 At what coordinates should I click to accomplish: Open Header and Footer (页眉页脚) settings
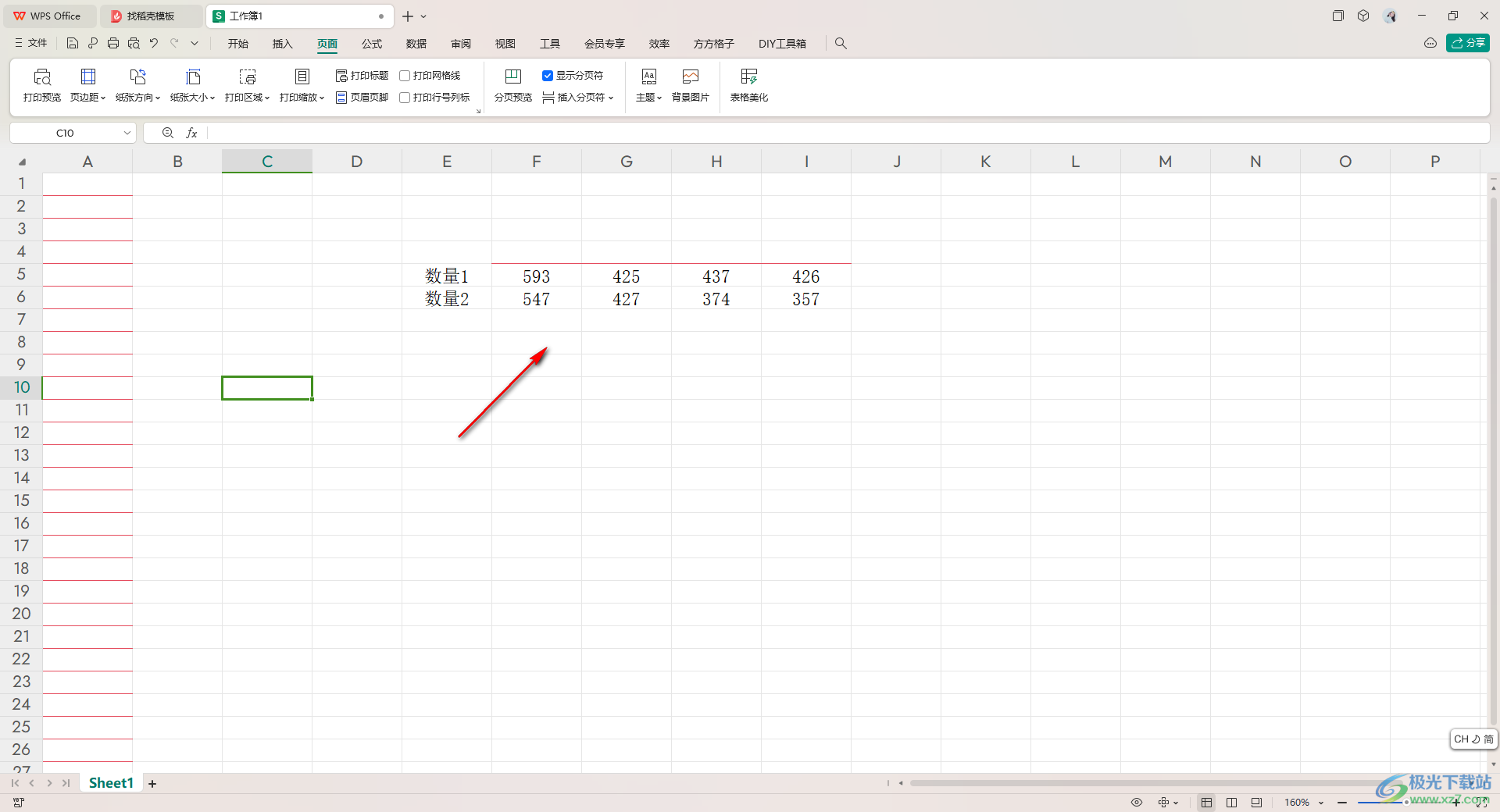[362, 98]
